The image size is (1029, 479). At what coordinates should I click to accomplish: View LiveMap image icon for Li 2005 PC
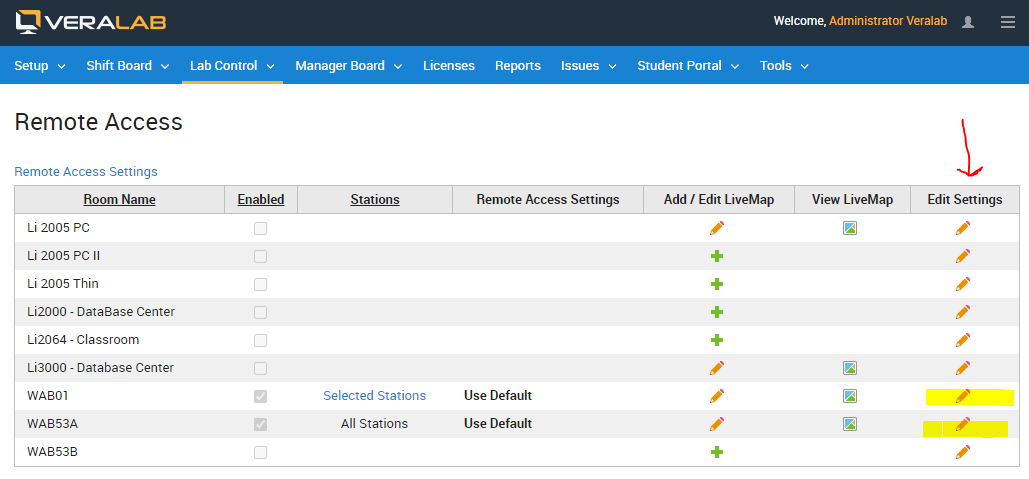[x=850, y=228]
